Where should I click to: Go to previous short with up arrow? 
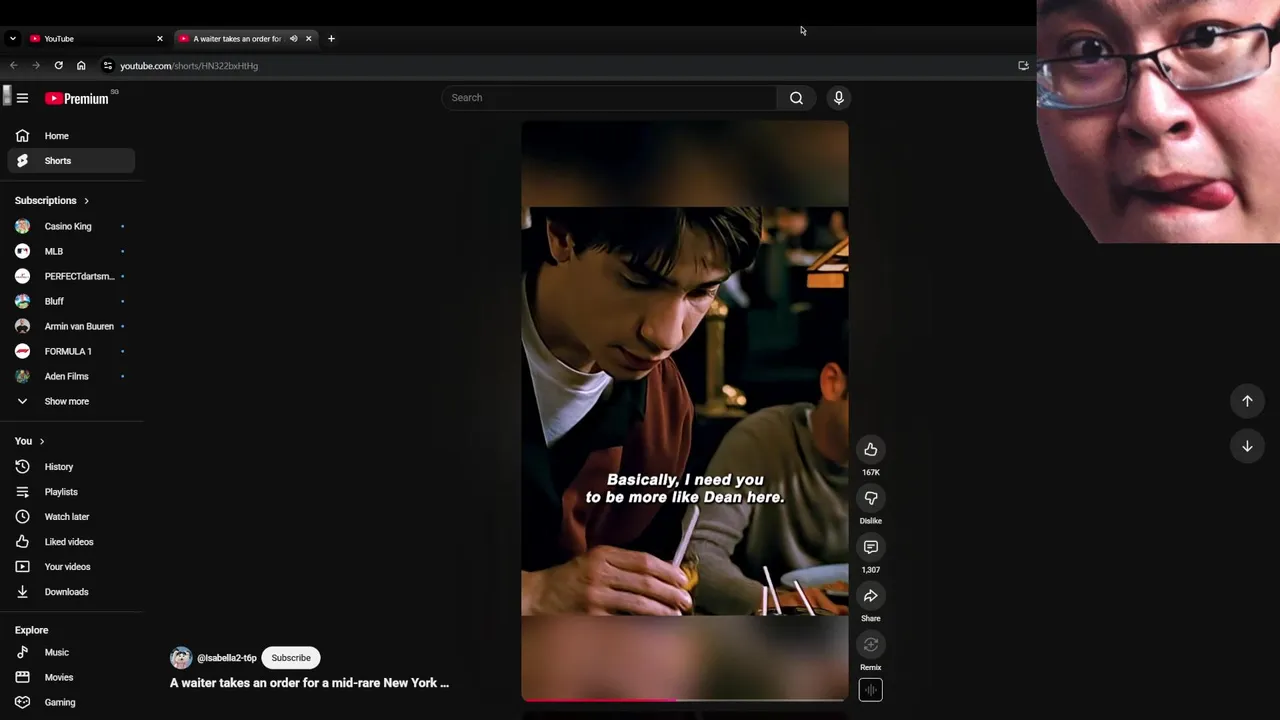(1247, 401)
